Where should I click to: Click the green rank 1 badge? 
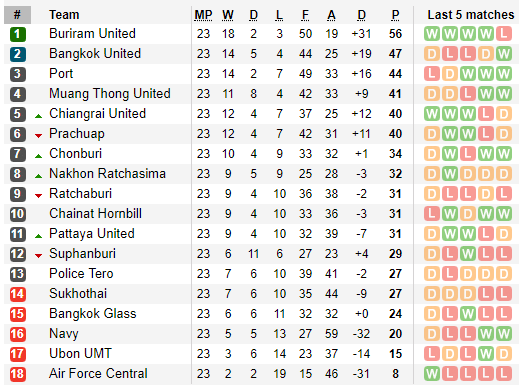pyautogui.click(x=17, y=34)
